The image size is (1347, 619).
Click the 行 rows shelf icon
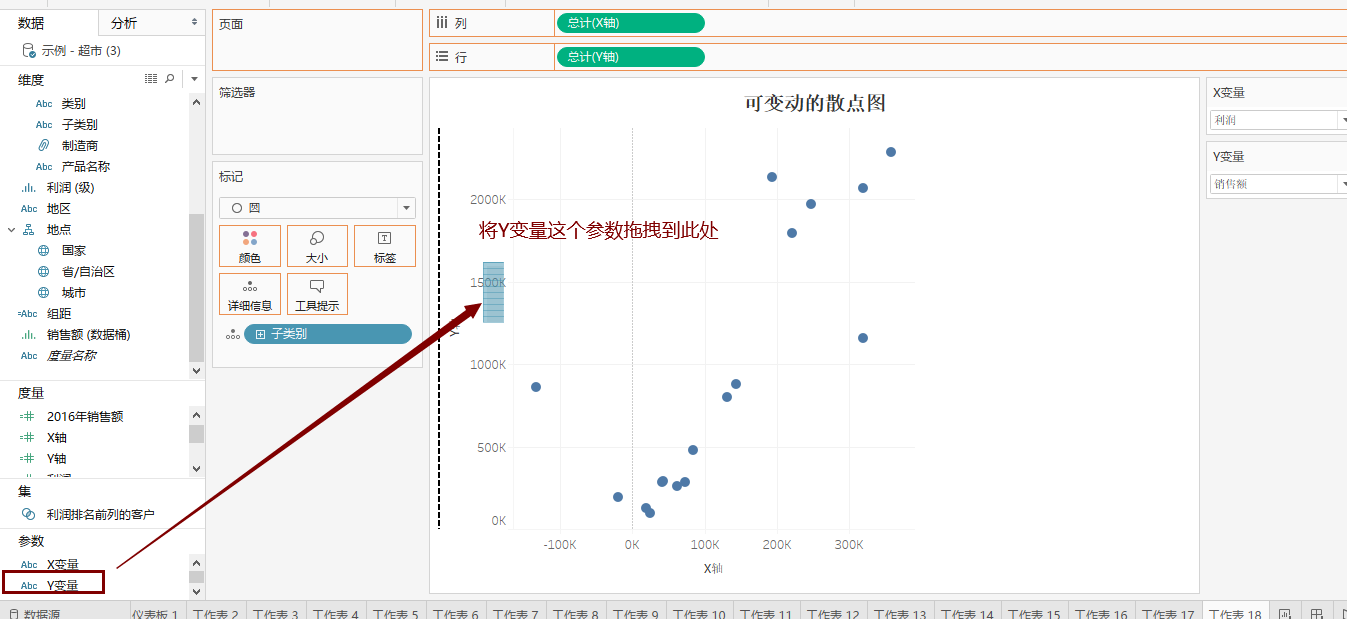click(x=442, y=57)
